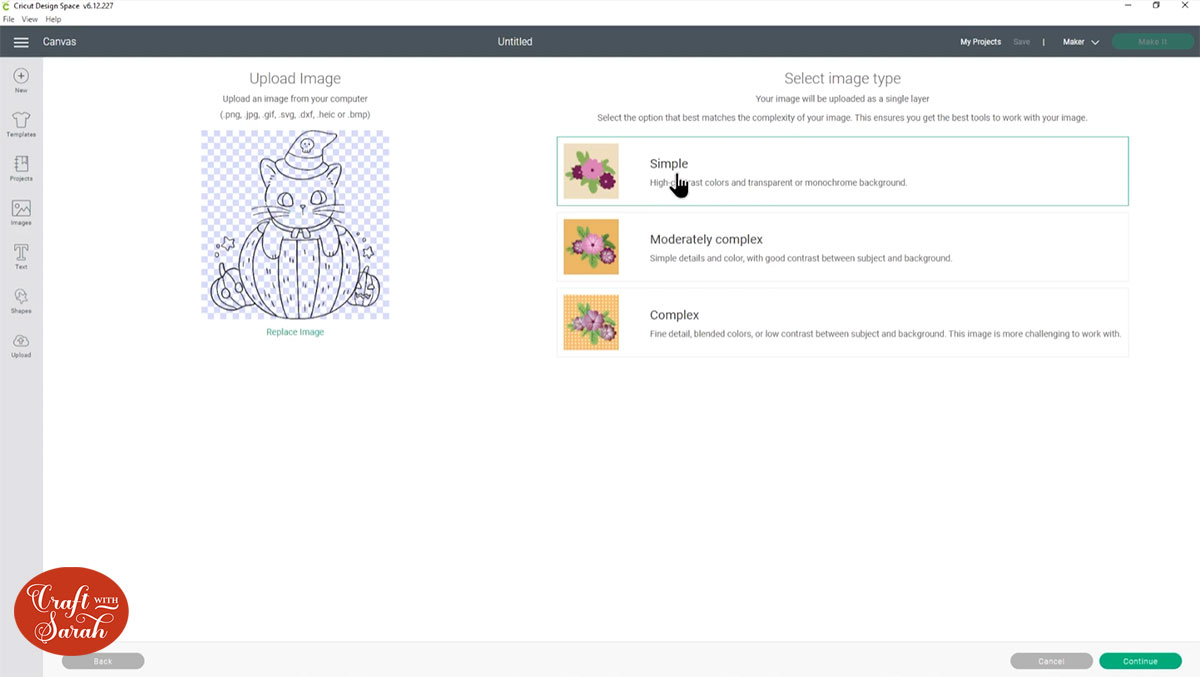1200x677 pixels.
Task: Open the hamburger menu icon
Action: 21,42
